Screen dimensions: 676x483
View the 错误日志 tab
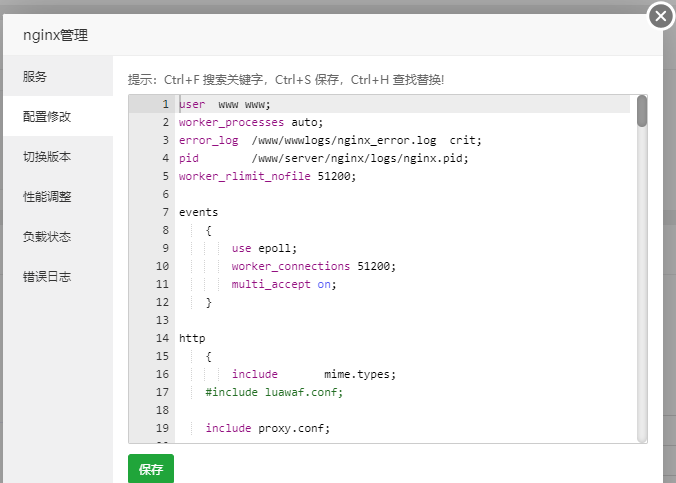click(x=47, y=277)
